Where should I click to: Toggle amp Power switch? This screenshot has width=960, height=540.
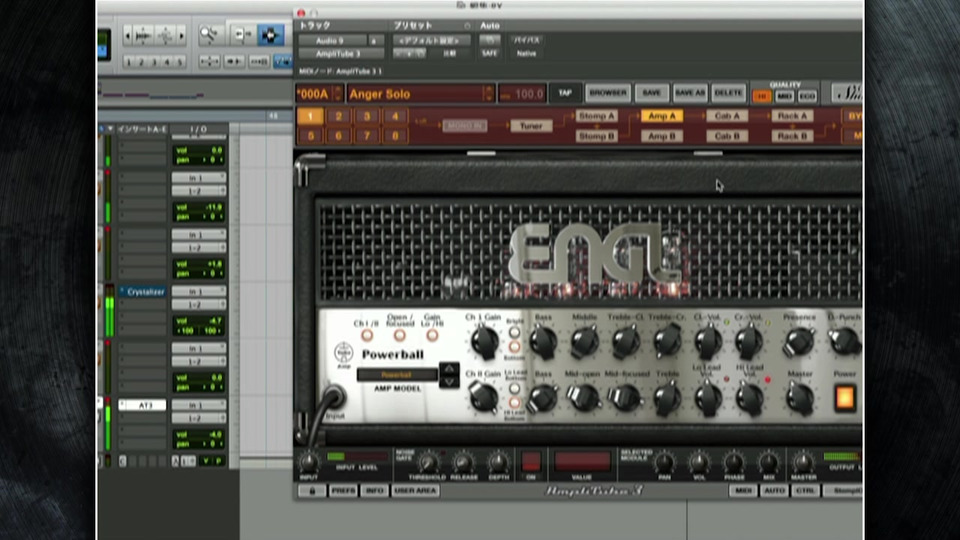tap(845, 398)
